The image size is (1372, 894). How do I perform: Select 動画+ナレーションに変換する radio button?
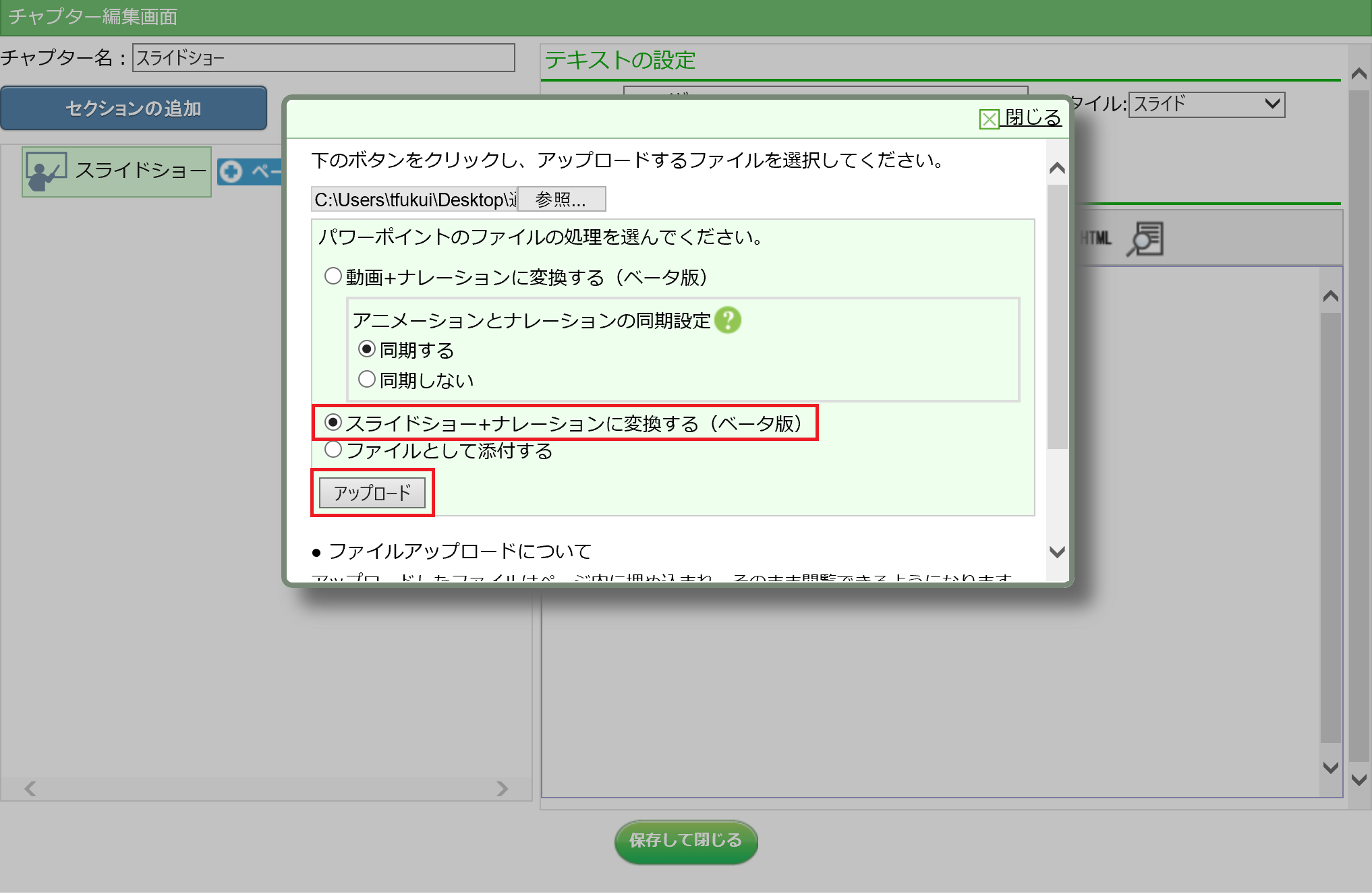(x=333, y=276)
